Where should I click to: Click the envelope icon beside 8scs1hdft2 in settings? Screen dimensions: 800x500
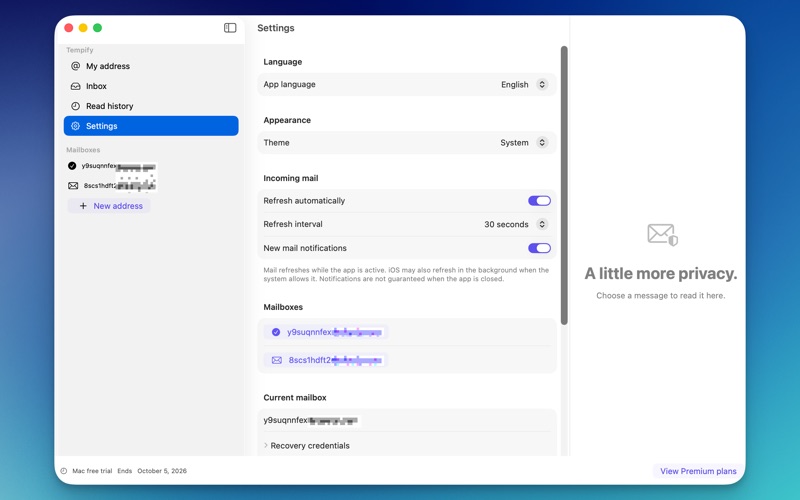277,360
